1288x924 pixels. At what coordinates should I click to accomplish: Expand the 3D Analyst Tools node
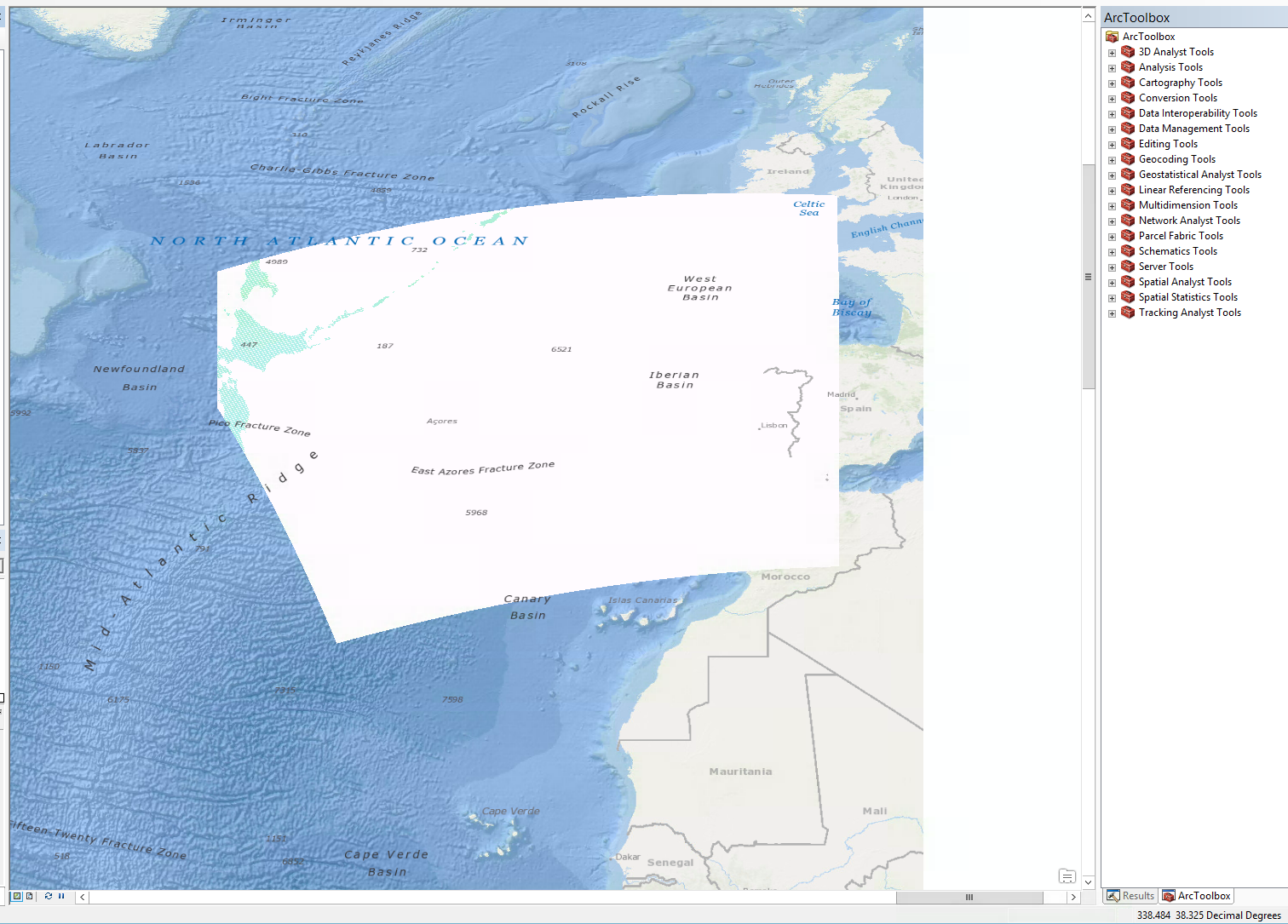[x=1112, y=53]
